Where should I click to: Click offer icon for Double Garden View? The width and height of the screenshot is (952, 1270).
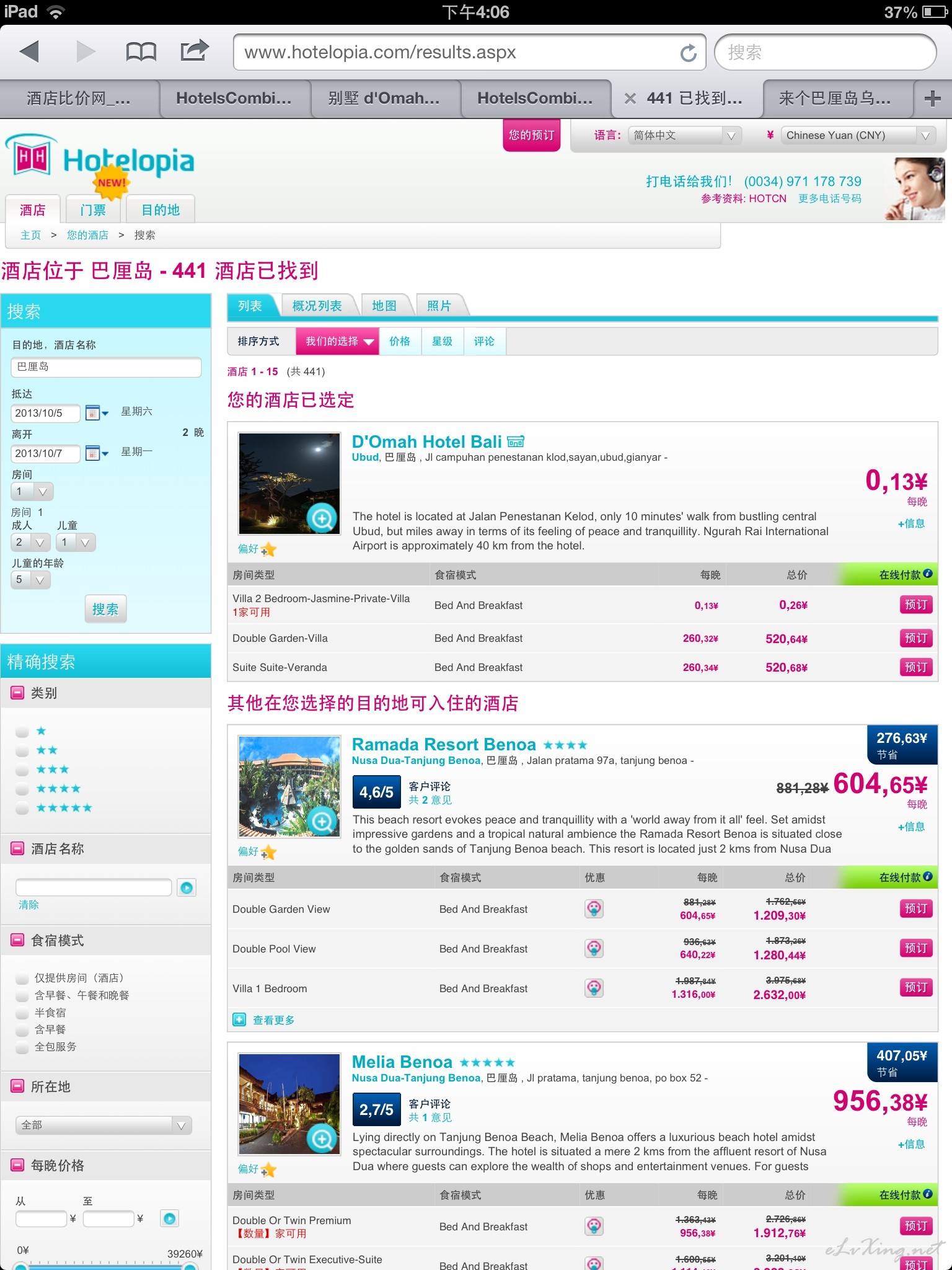click(x=594, y=909)
